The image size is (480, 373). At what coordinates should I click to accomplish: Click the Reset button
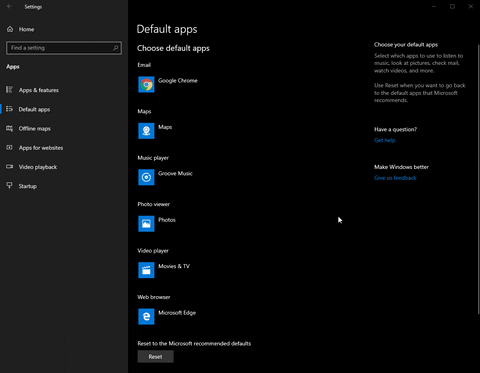(155, 357)
